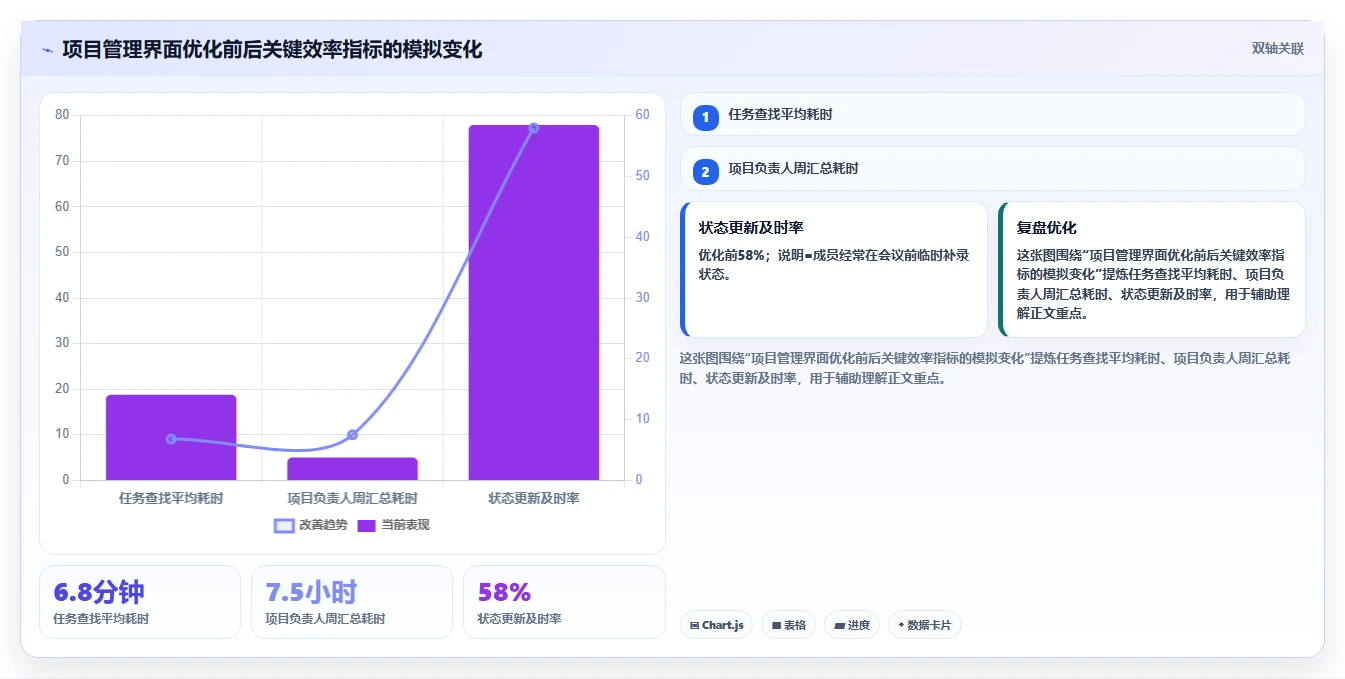
Task: Click the x-axis label 任务查找平均耗时
Action: point(171,498)
